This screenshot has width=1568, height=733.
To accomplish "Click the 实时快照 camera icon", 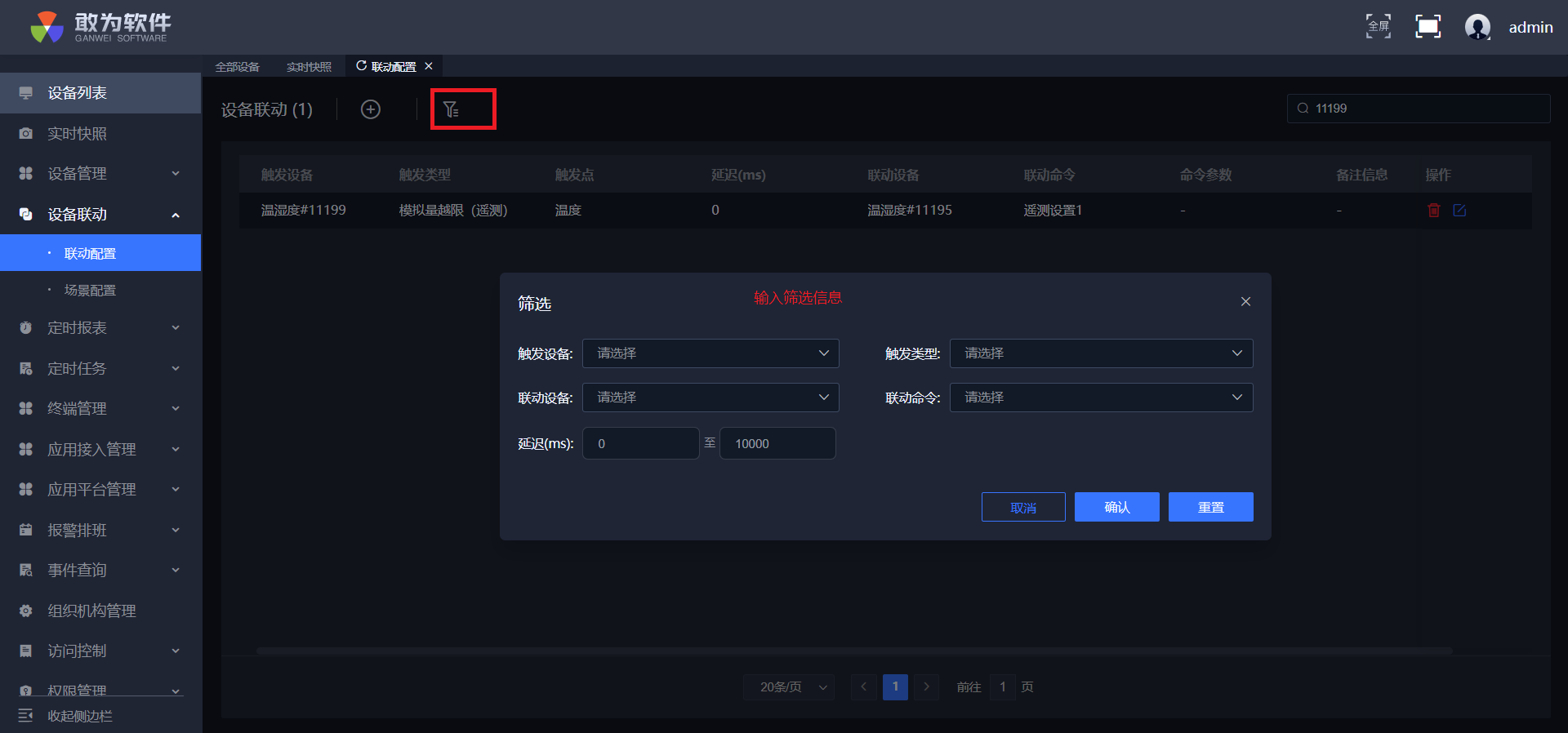I will pos(26,133).
